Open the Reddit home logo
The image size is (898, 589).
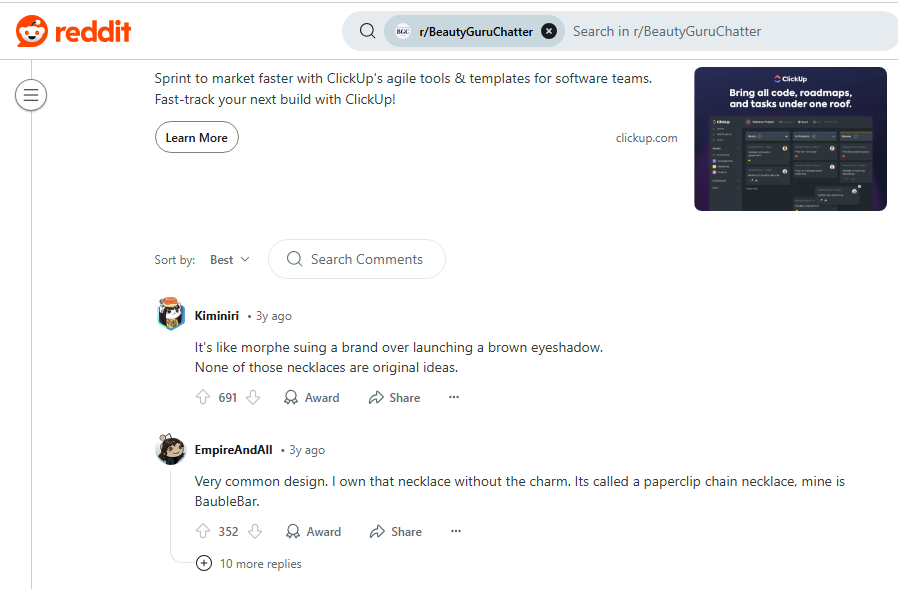(74, 31)
